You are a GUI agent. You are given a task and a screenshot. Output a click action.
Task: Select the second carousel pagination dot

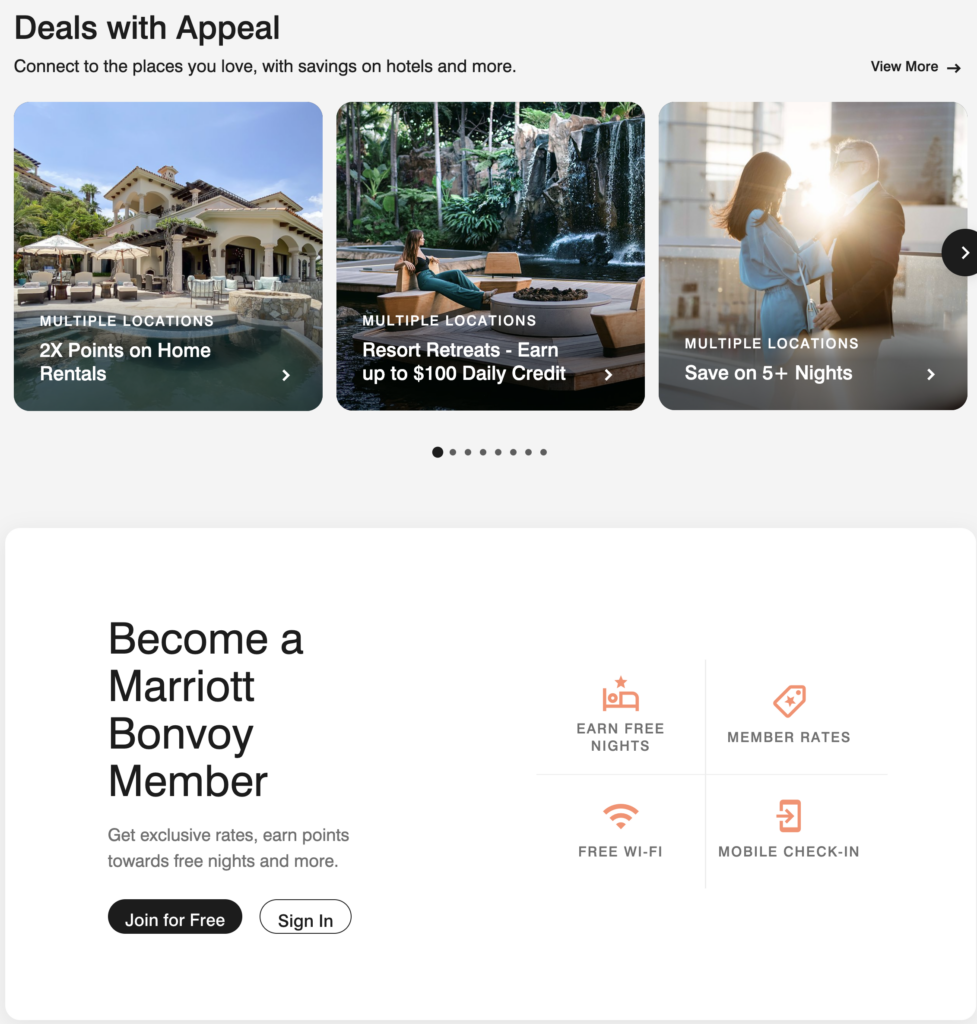(x=453, y=452)
